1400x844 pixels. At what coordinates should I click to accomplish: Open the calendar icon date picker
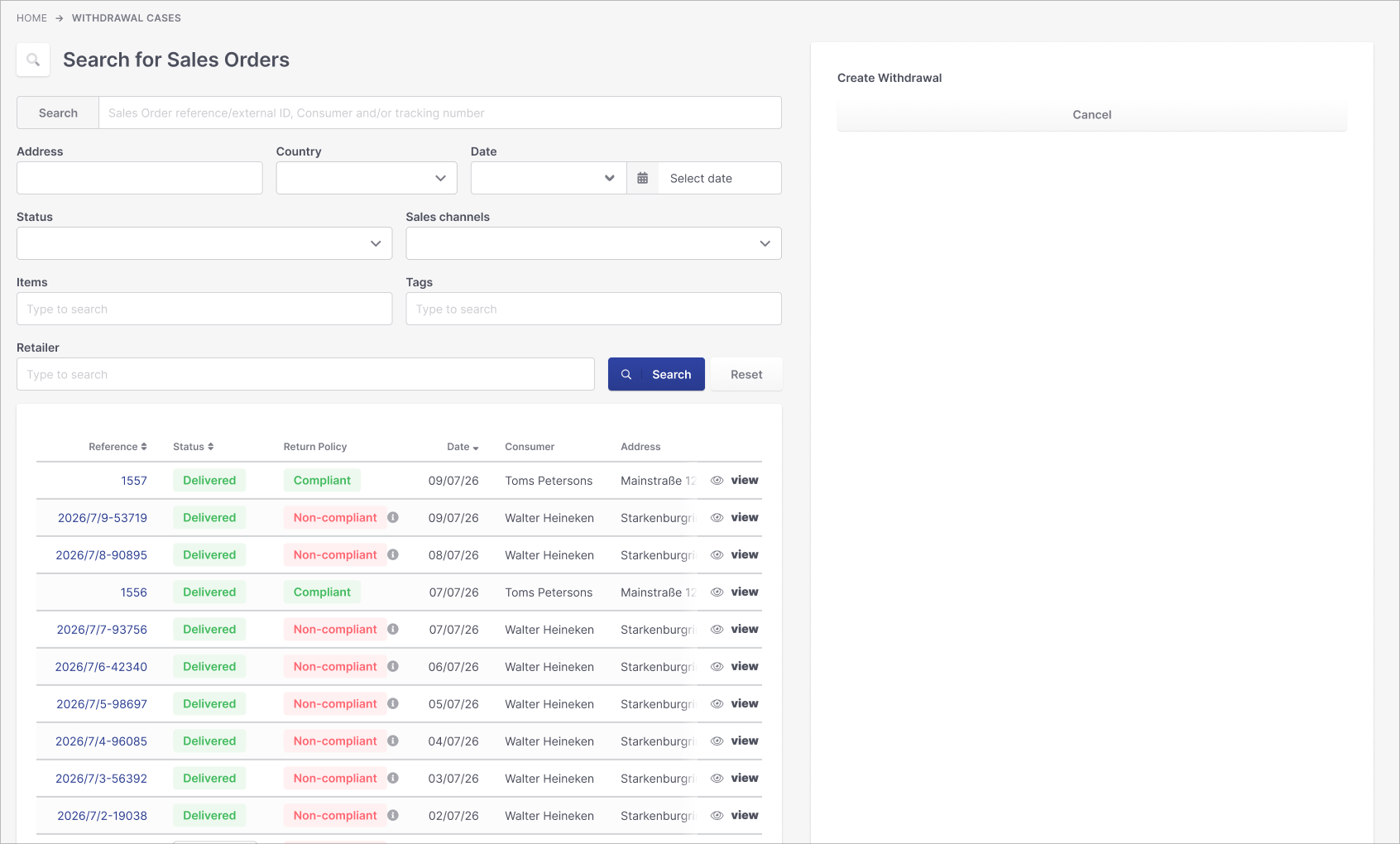pos(643,178)
